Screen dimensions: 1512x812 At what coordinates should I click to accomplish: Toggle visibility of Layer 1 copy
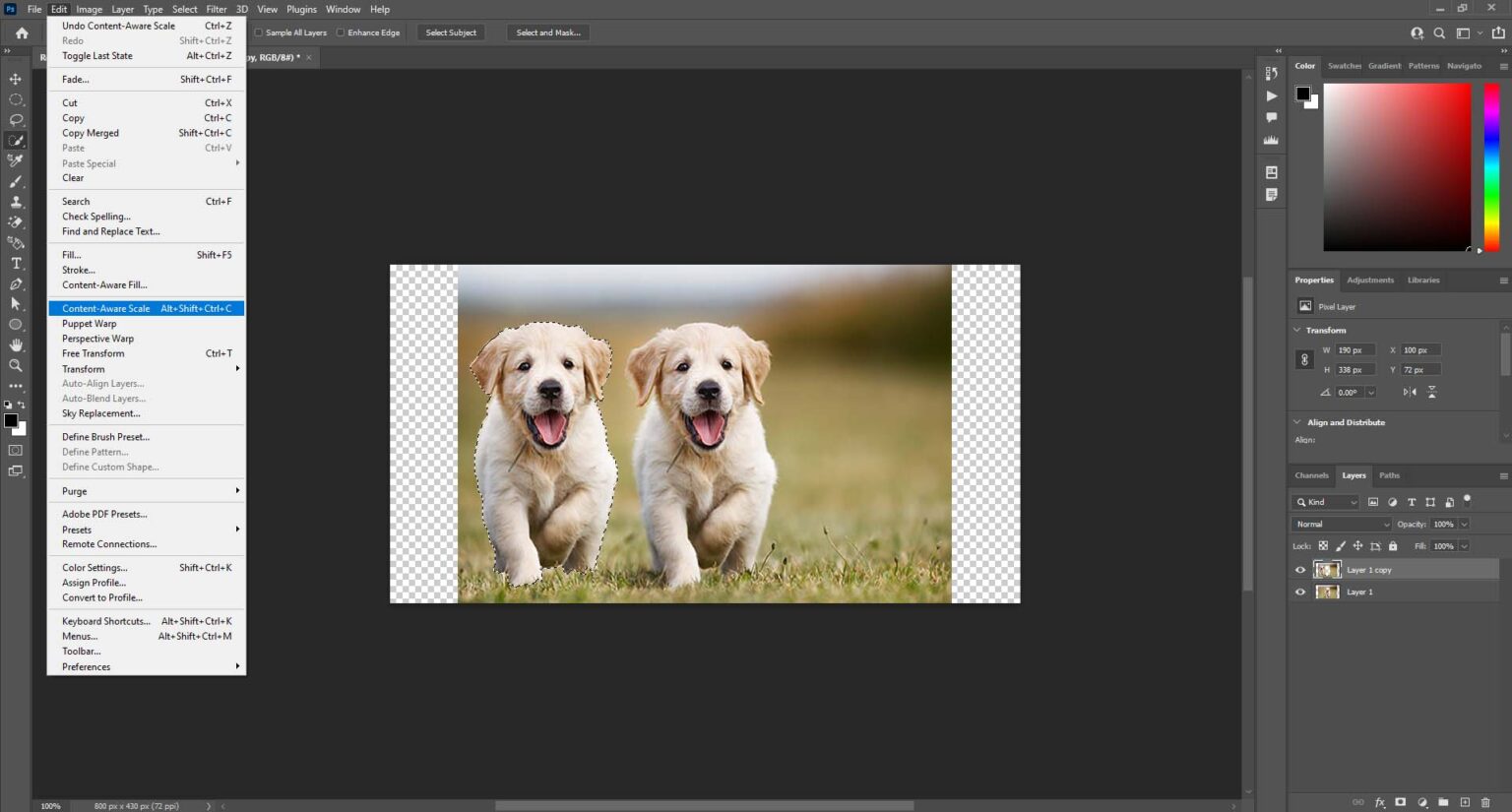pyautogui.click(x=1300, y=569)
